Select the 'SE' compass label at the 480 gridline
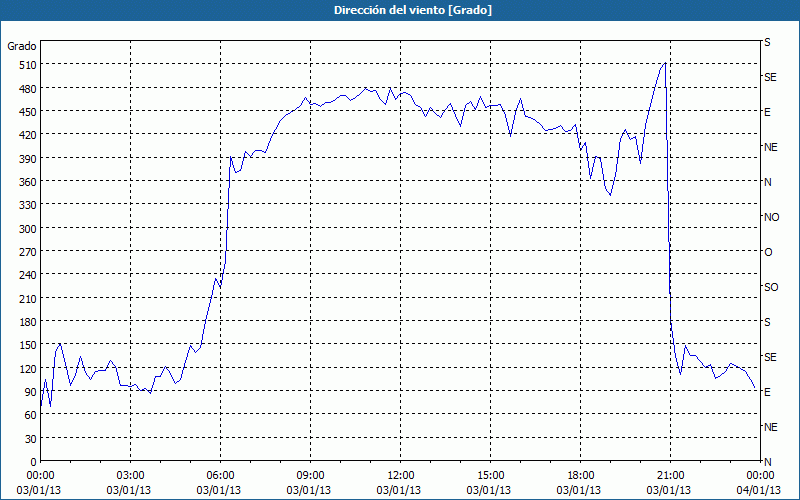This screenshot has width=800, height=500. click(770, 78)
